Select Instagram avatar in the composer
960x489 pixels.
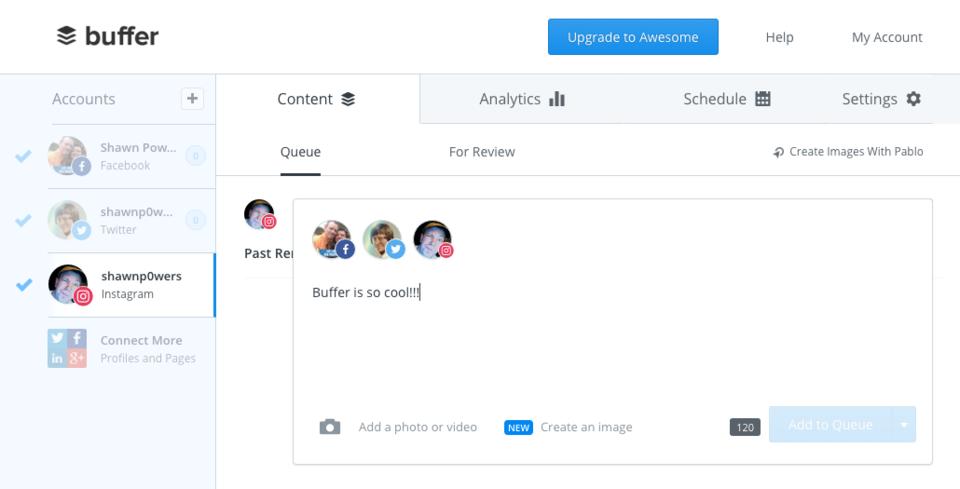pos(433,240)
